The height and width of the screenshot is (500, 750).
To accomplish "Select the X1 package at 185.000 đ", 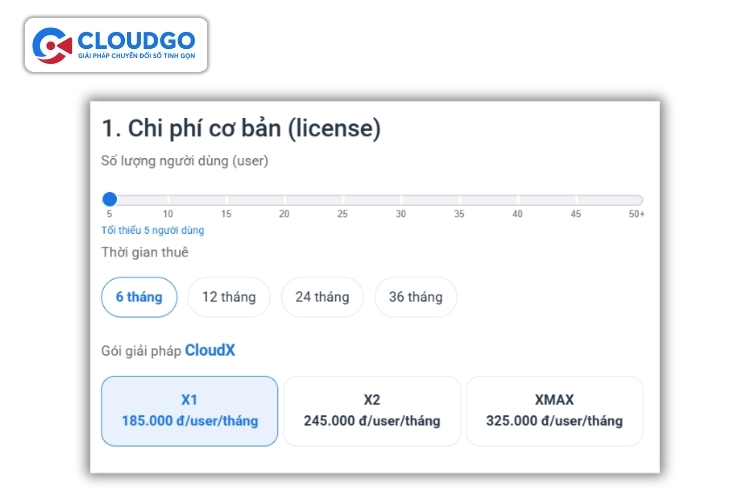I will [190, 410].
